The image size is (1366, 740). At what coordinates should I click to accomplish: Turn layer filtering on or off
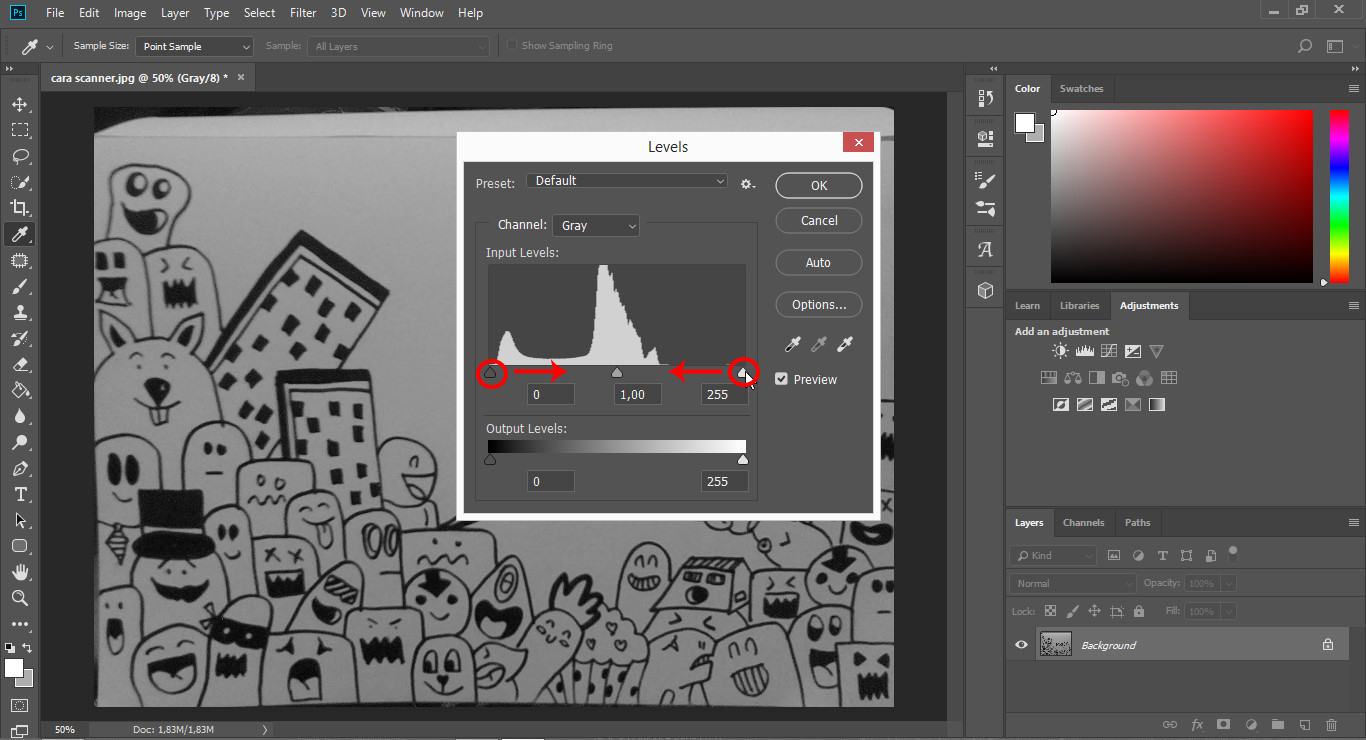click(1233, 551)
